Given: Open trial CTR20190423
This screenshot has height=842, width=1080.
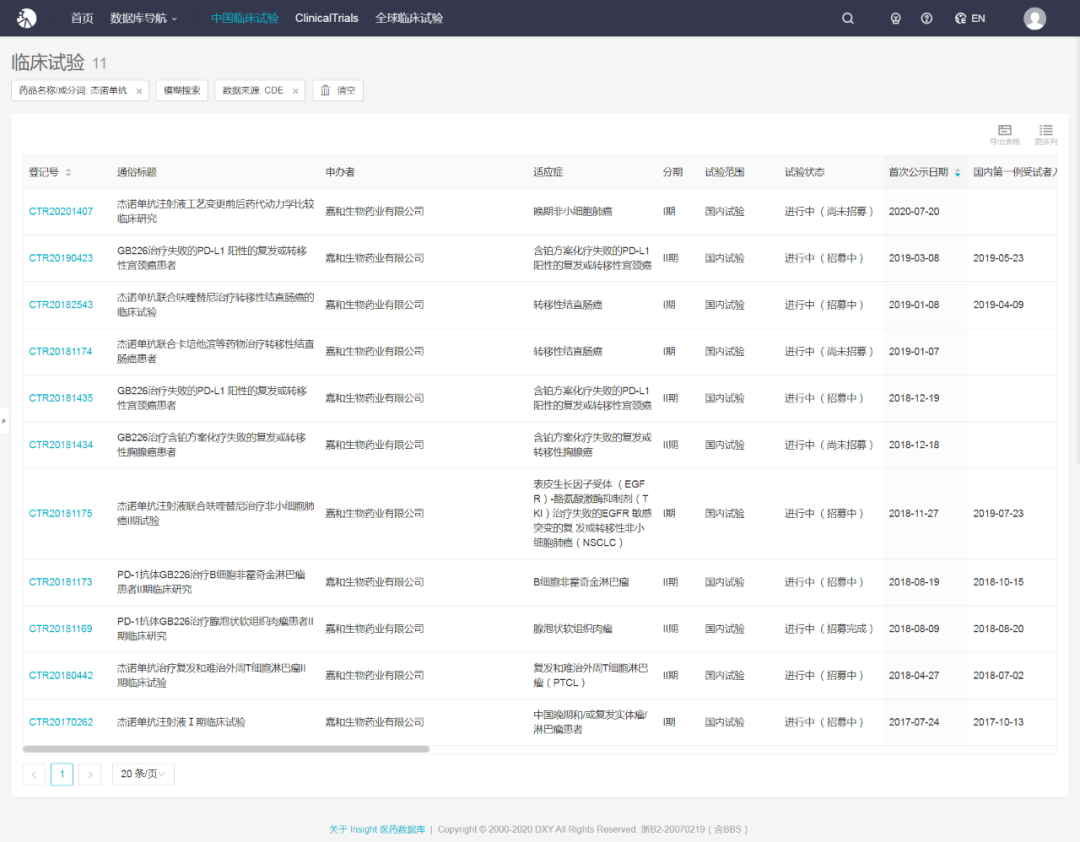Looking at the screenshot, I should 61,258.
